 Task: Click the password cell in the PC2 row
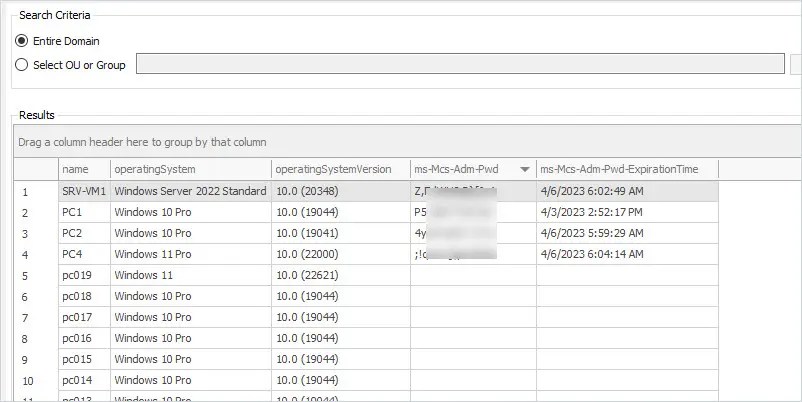point(473,233)
